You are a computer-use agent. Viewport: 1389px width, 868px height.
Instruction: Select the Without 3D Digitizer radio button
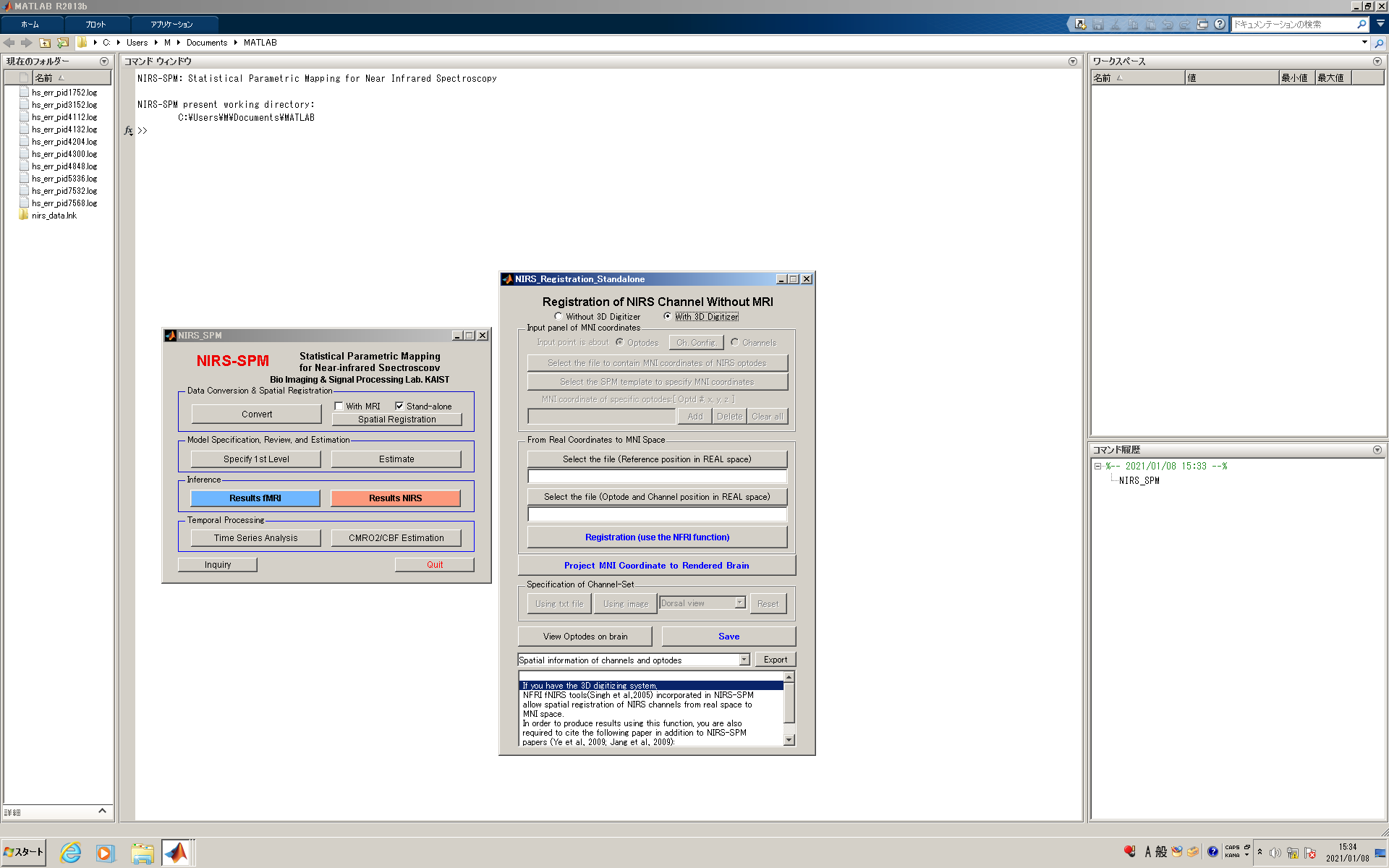[558, 316]
